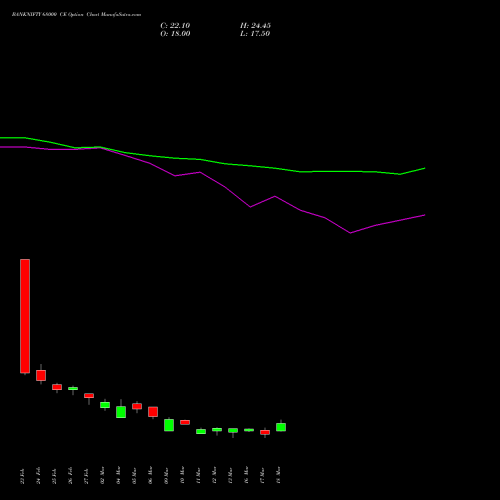Click the green moving average line

[x=213, y=161]
